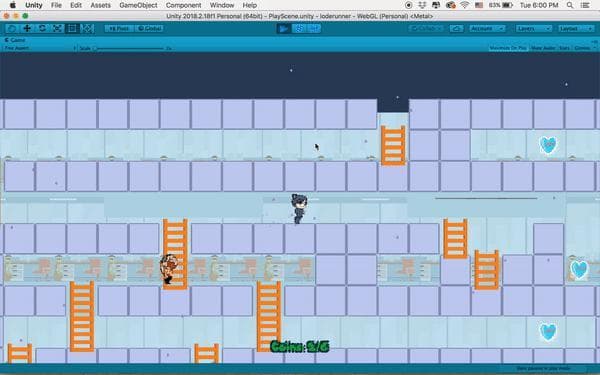Click the enemy character on the ladder
The width and height of the screenshot is (600, 375).
click(x=169, y=269)
